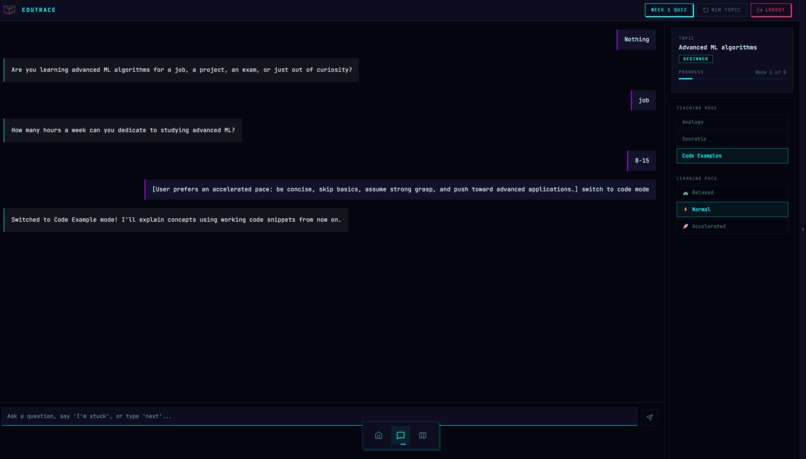The height and width of the screenshot is (459, 806).
Task: Click the EDUTRACE brand name
Action: (39, 10)
